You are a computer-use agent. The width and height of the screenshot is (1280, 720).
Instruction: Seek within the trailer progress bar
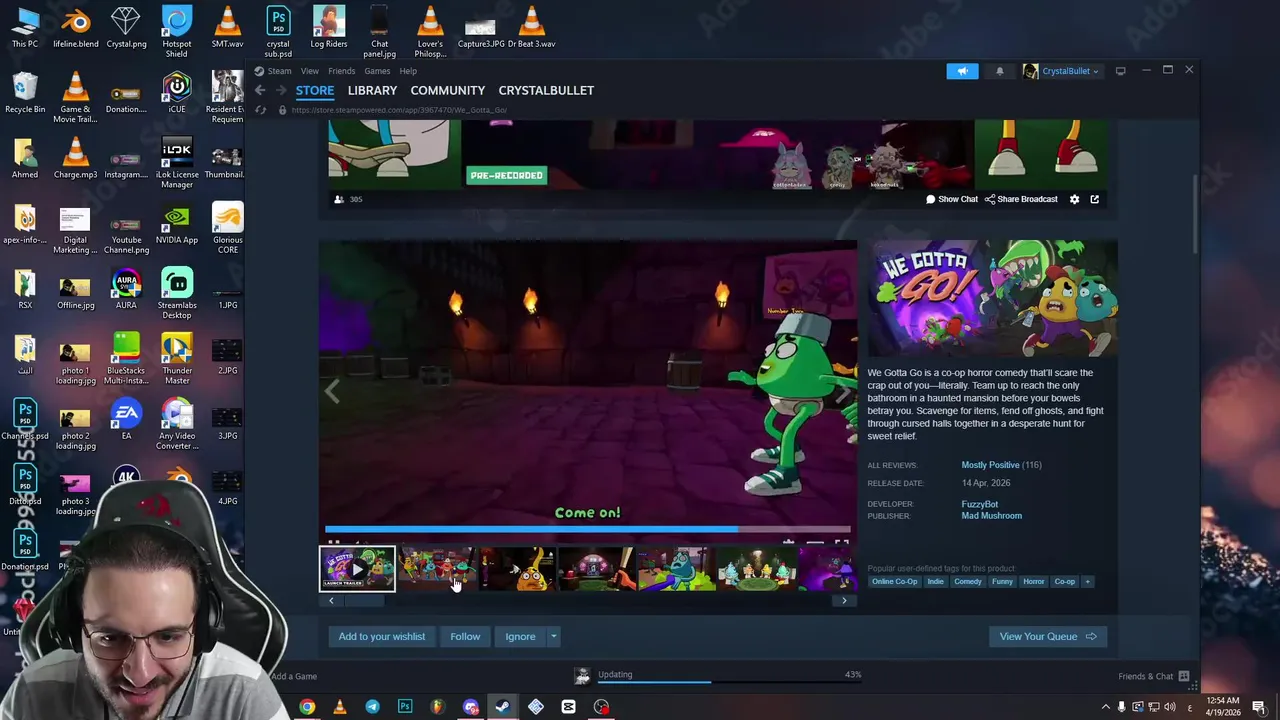588,530
